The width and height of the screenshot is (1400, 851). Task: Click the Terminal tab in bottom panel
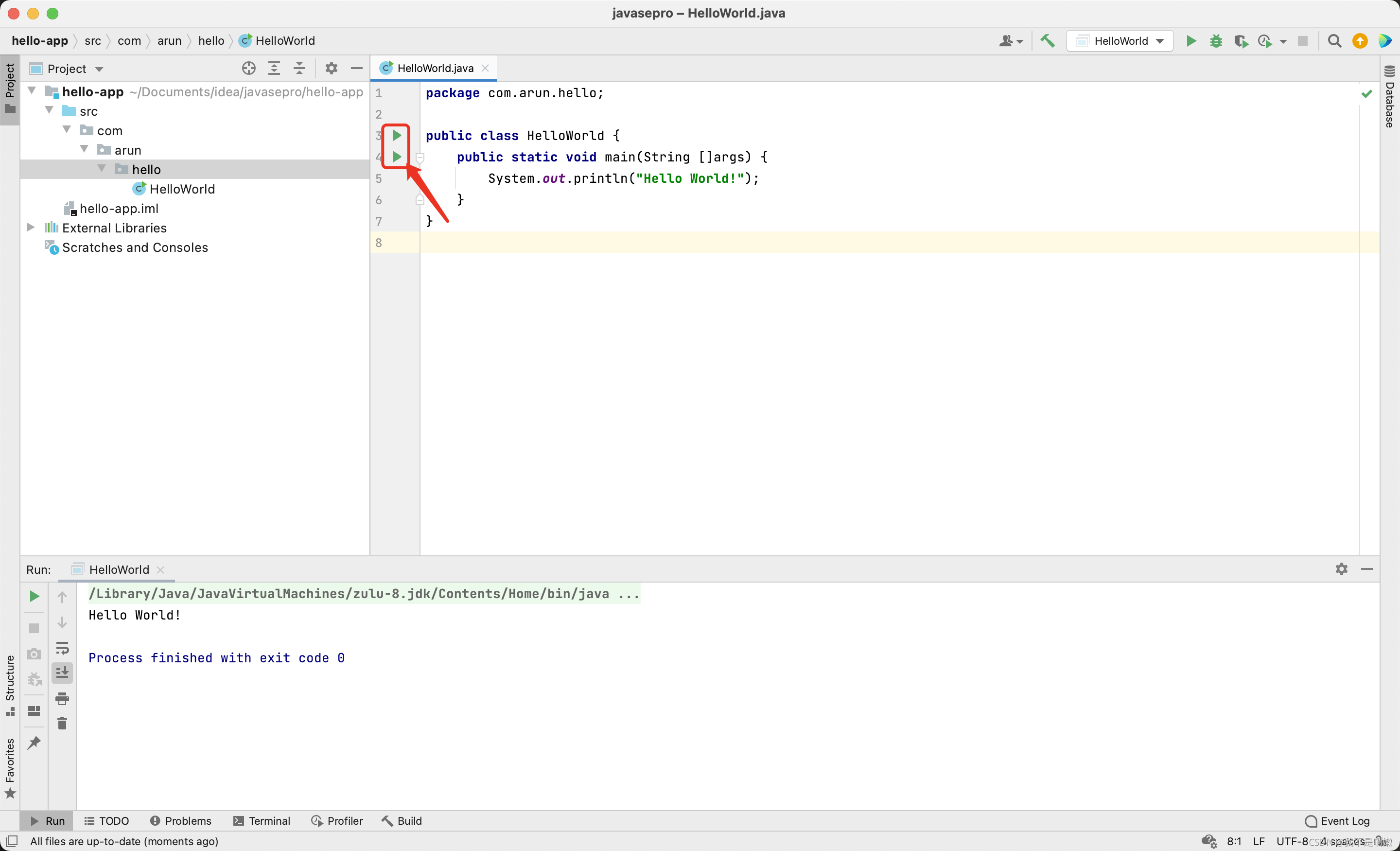pos(261,821)
